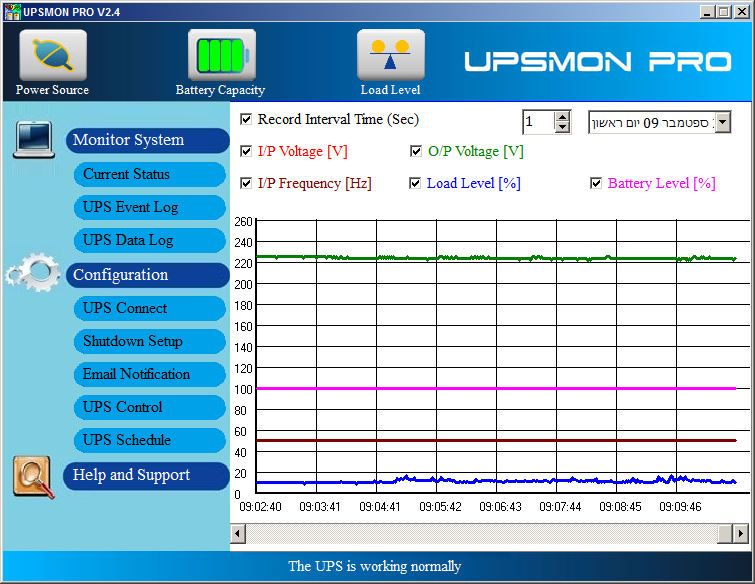The width and height of the screenshot is (755, 584).
Task: Click the horizontal scrollbar track
Action: coord(481,533)
